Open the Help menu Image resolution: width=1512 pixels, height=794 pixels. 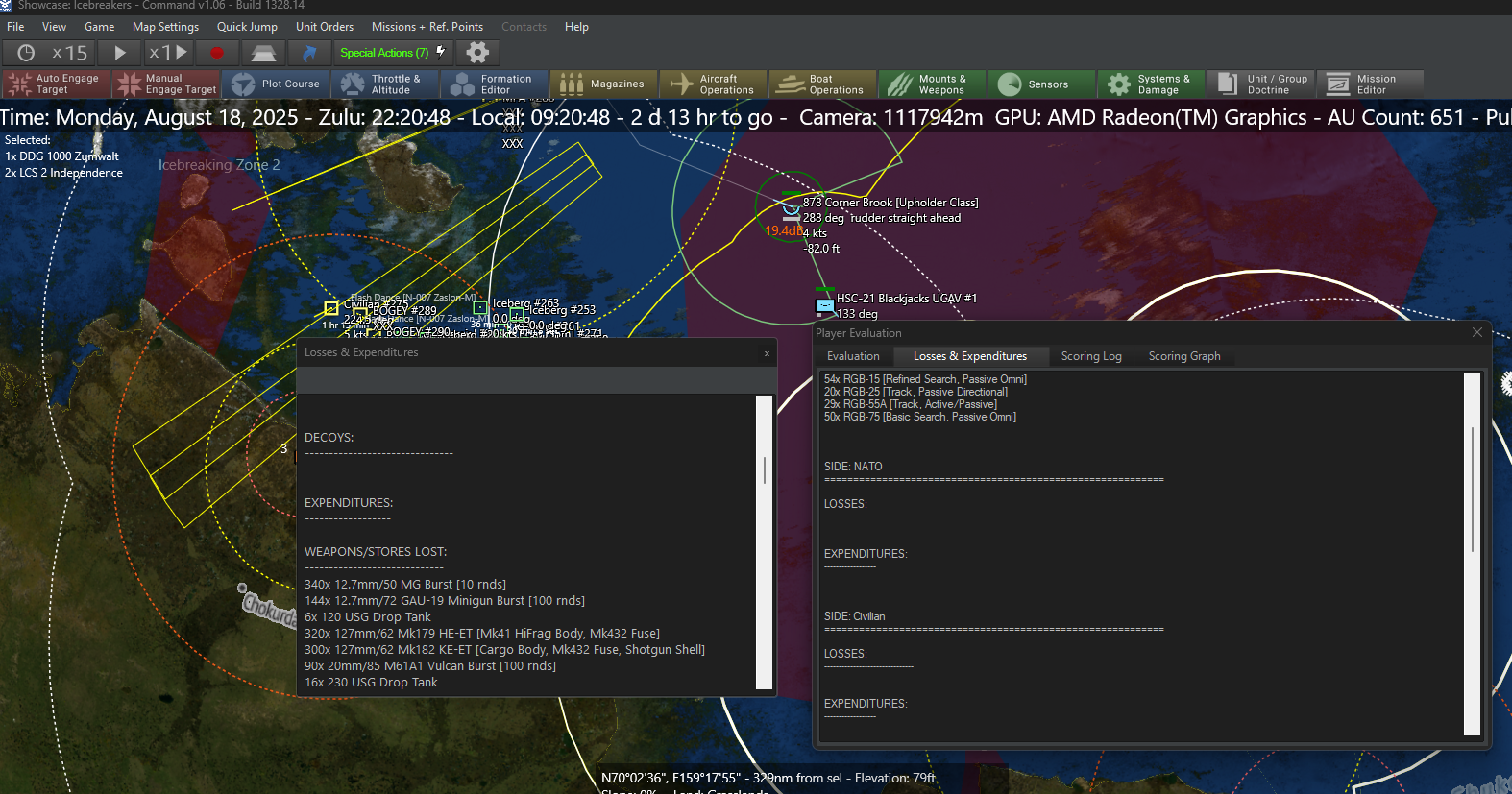[x=576, y=27]
